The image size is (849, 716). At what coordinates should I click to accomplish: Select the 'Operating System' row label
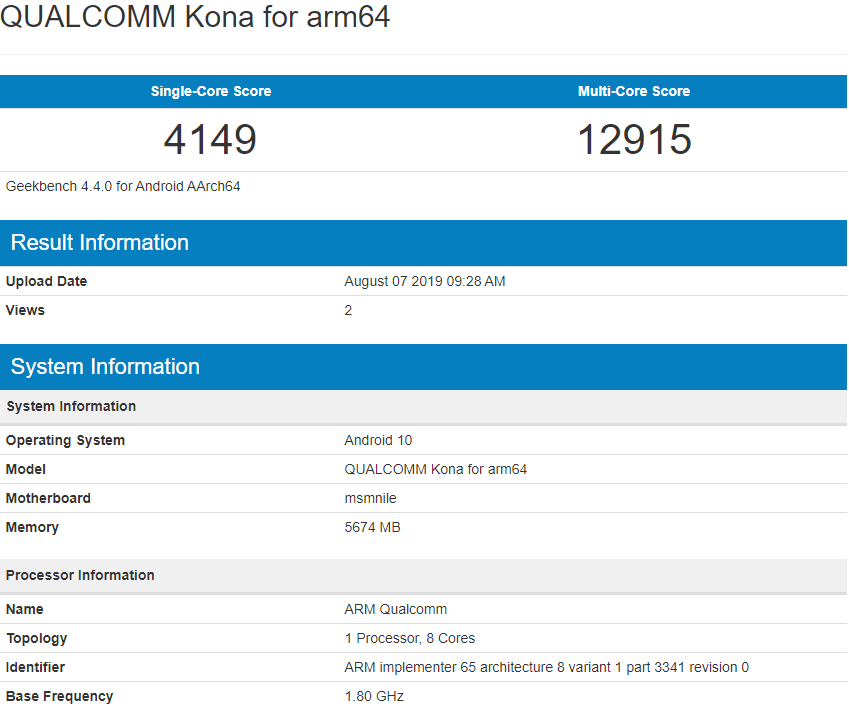(x=65, y=440)
